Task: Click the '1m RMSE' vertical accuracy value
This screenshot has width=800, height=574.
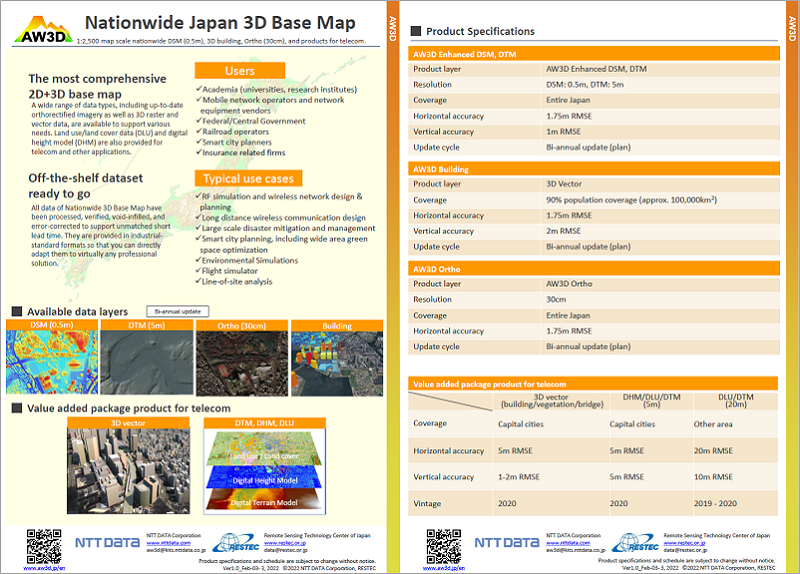Action: point(563,132)
